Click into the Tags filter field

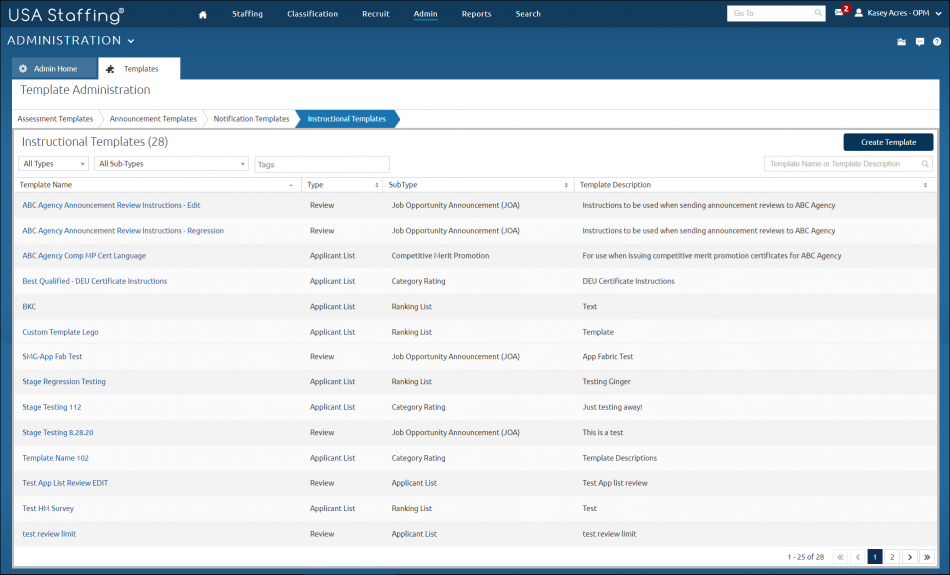pos(322,164)
